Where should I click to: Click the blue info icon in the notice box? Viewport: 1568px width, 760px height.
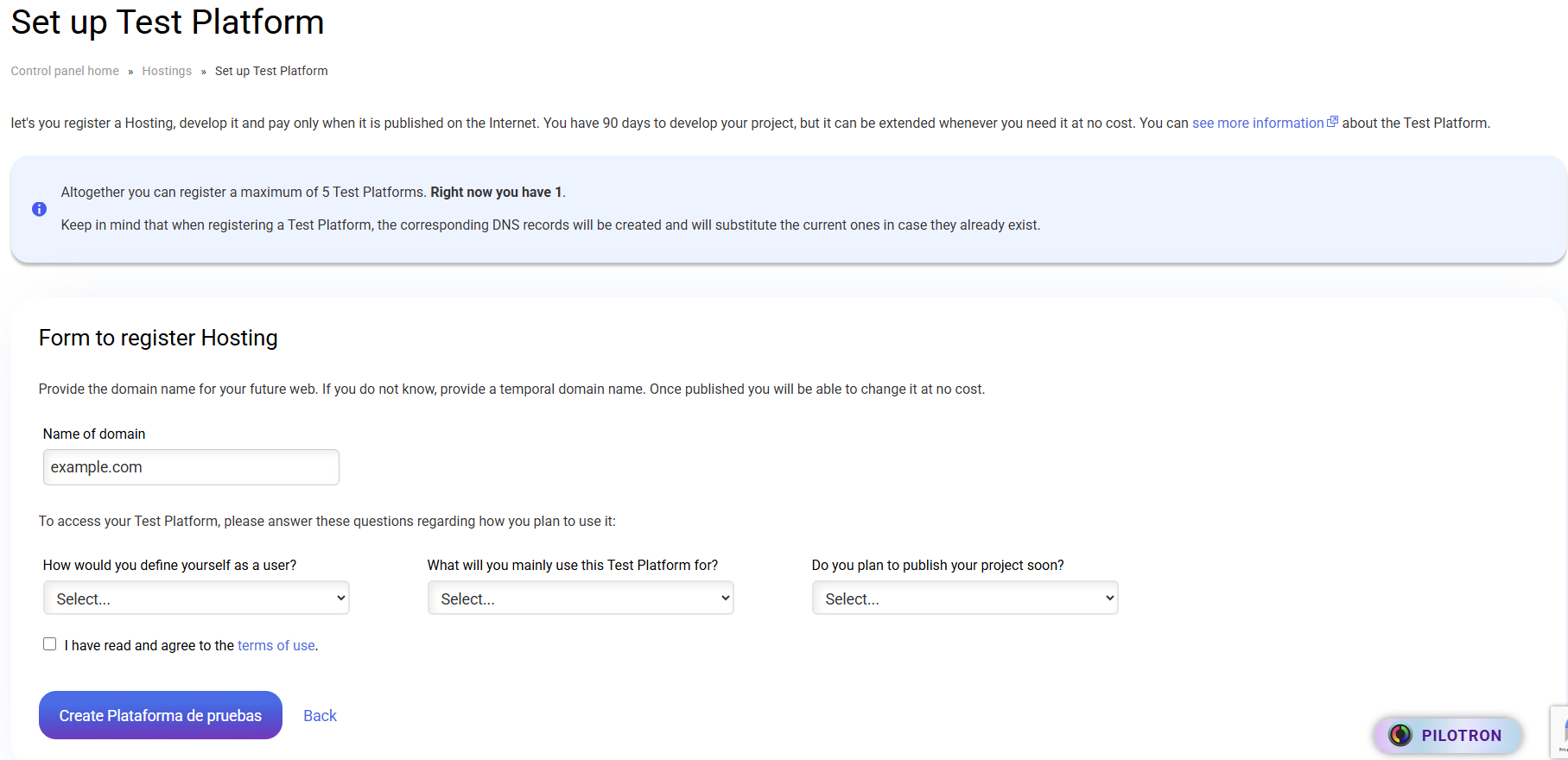click(x=39, y=209)
